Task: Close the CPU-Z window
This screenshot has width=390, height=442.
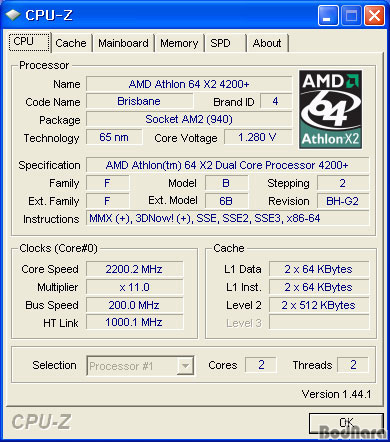Action: point(374,16)
